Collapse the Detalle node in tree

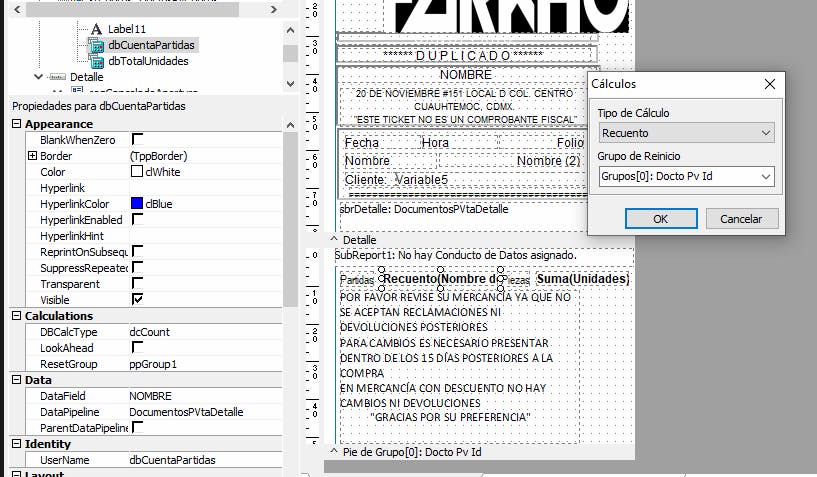point(38,77)
